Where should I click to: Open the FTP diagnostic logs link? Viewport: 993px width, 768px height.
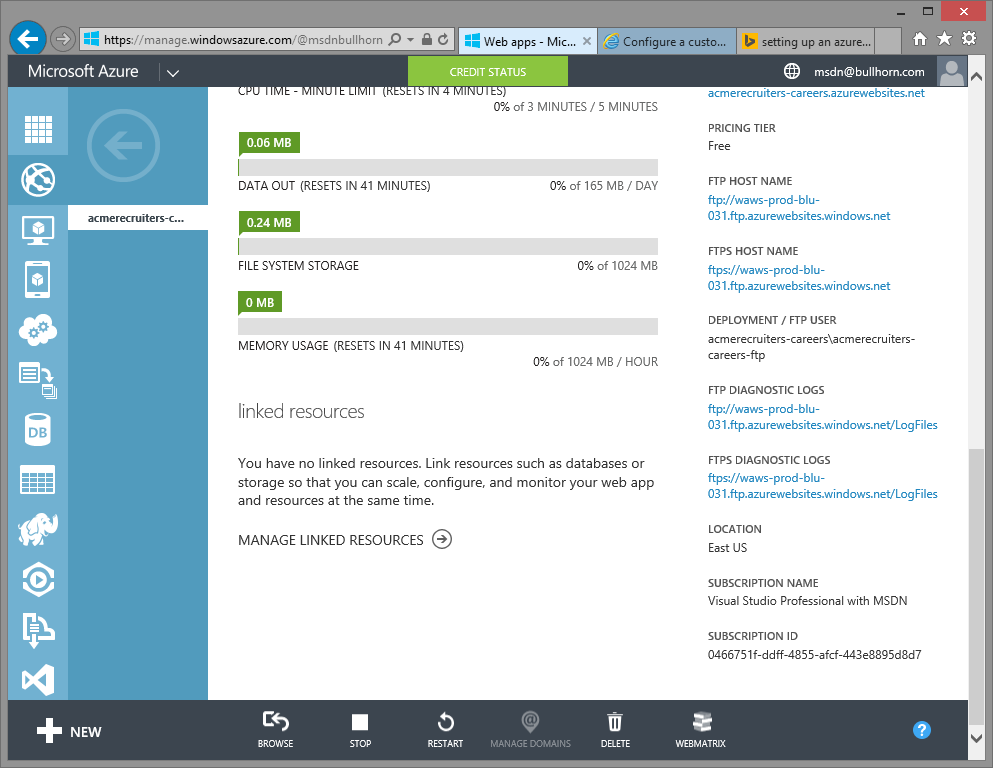[x=822, y=417]
